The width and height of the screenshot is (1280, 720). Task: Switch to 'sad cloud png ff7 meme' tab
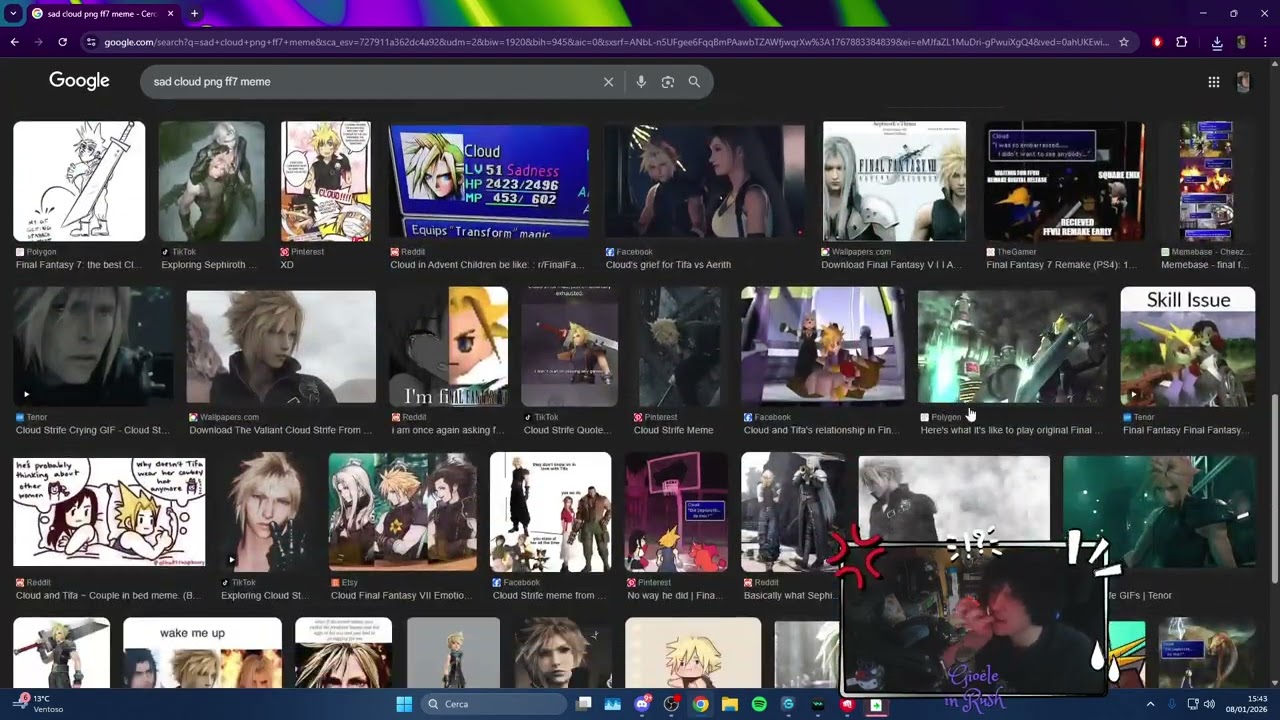pyautogui.click(x=103, y=14)
